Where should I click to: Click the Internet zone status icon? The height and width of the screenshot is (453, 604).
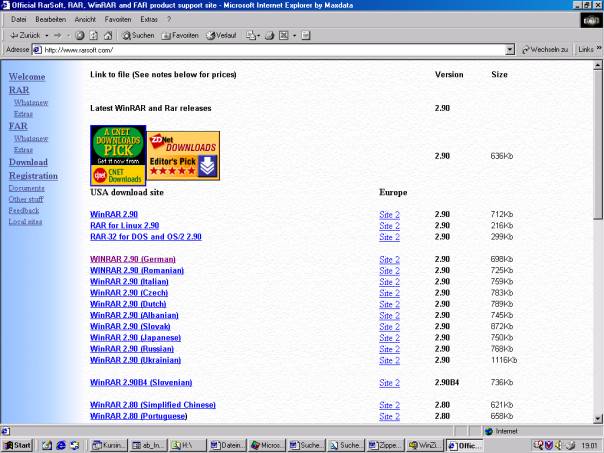(x=489, y=431)
